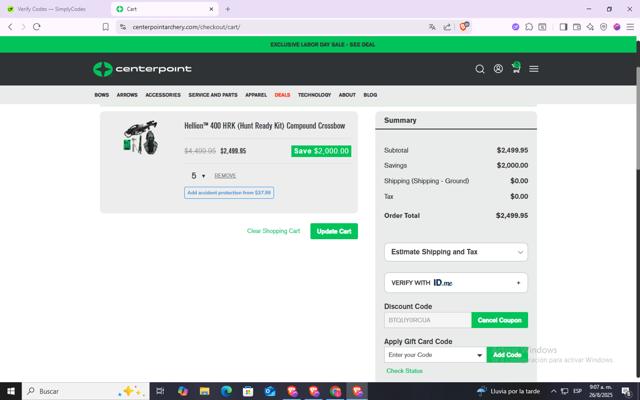Open site information icon in address bar

point(123,27)
